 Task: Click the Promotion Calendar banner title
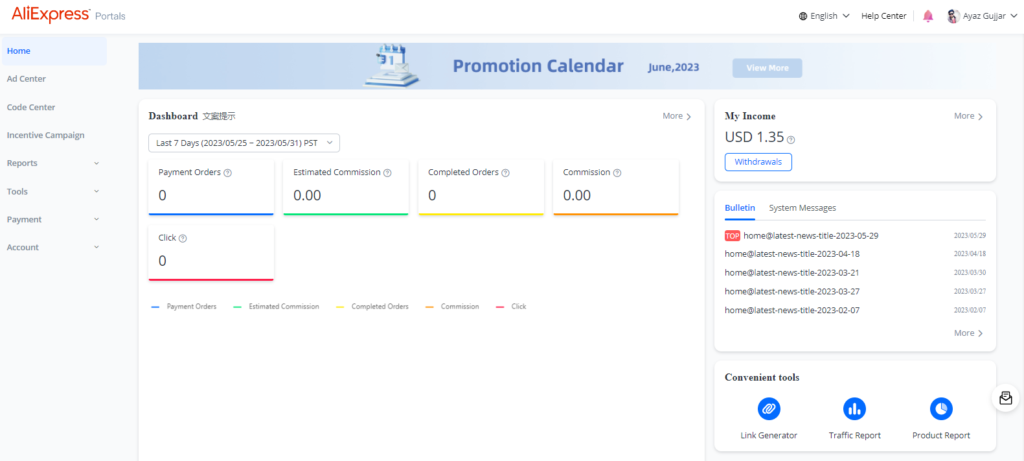pos(538,66)
